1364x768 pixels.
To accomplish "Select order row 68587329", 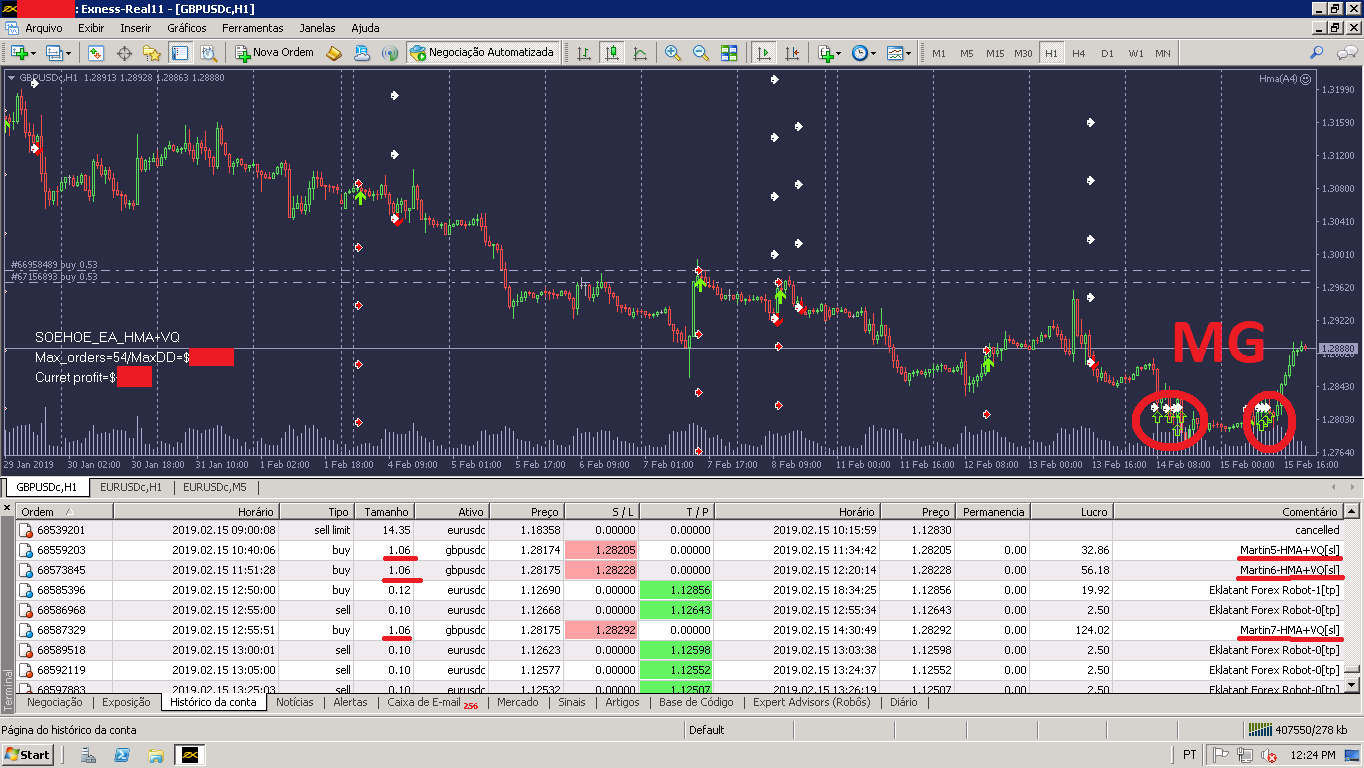I will tap(679, 630).
